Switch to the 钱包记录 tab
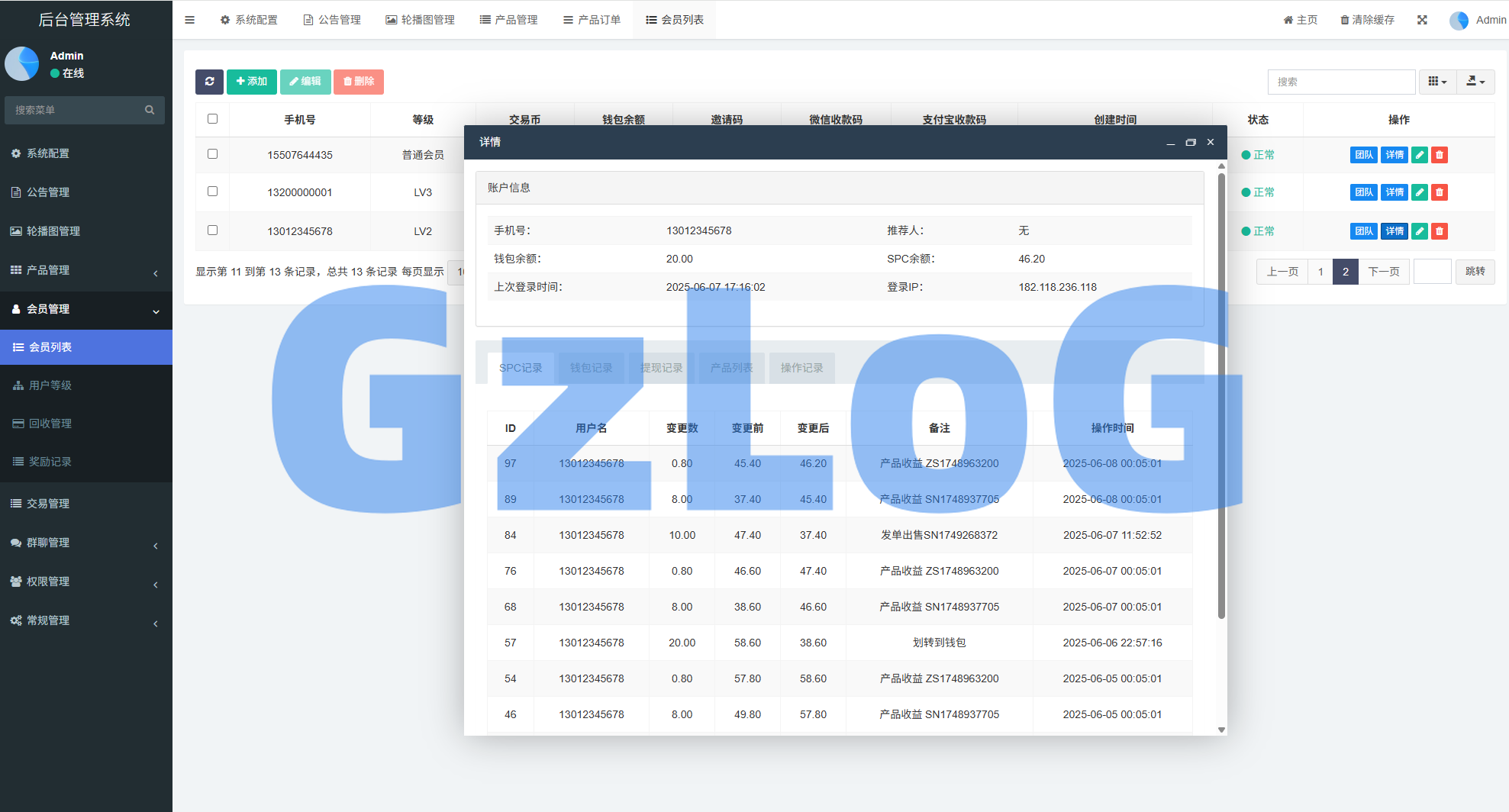1509x812 pixels. click(591, 368)
